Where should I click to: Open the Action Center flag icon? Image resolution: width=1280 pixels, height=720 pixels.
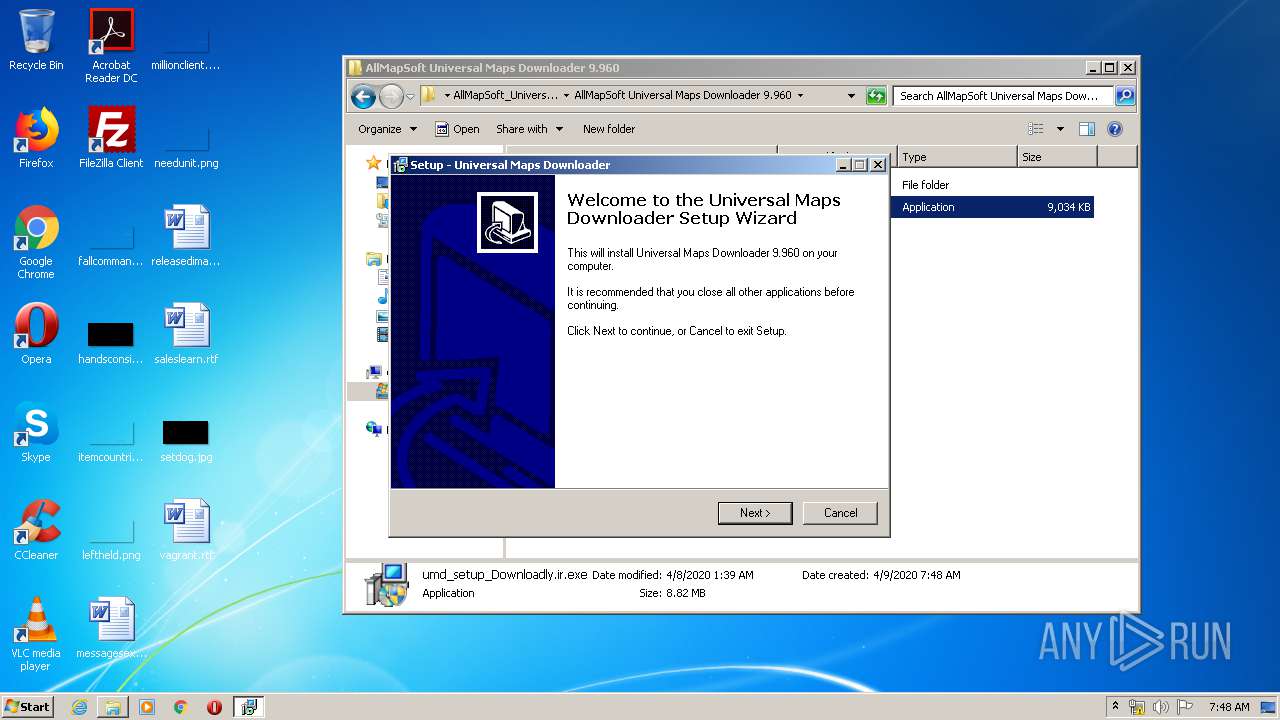point(1185,707)
